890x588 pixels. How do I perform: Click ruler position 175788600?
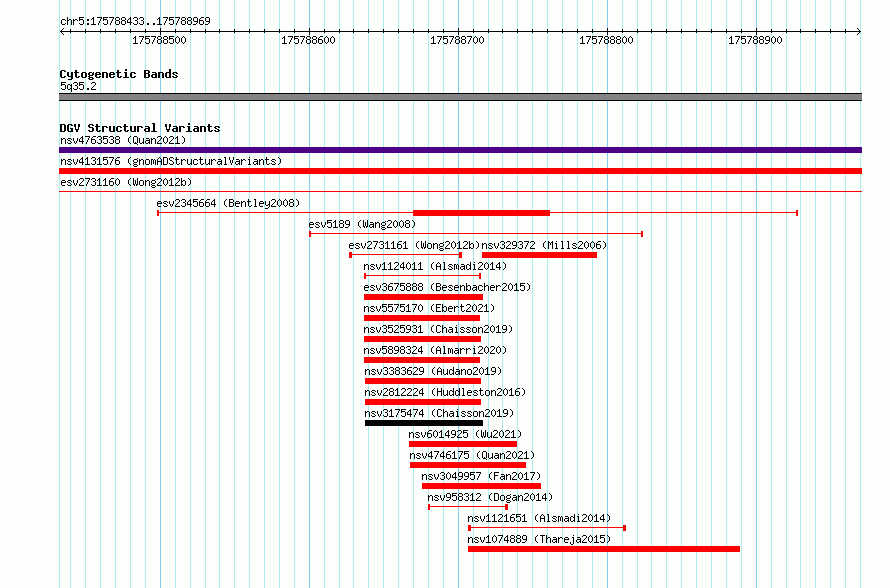pyautogui.click(x=308, y=40)
